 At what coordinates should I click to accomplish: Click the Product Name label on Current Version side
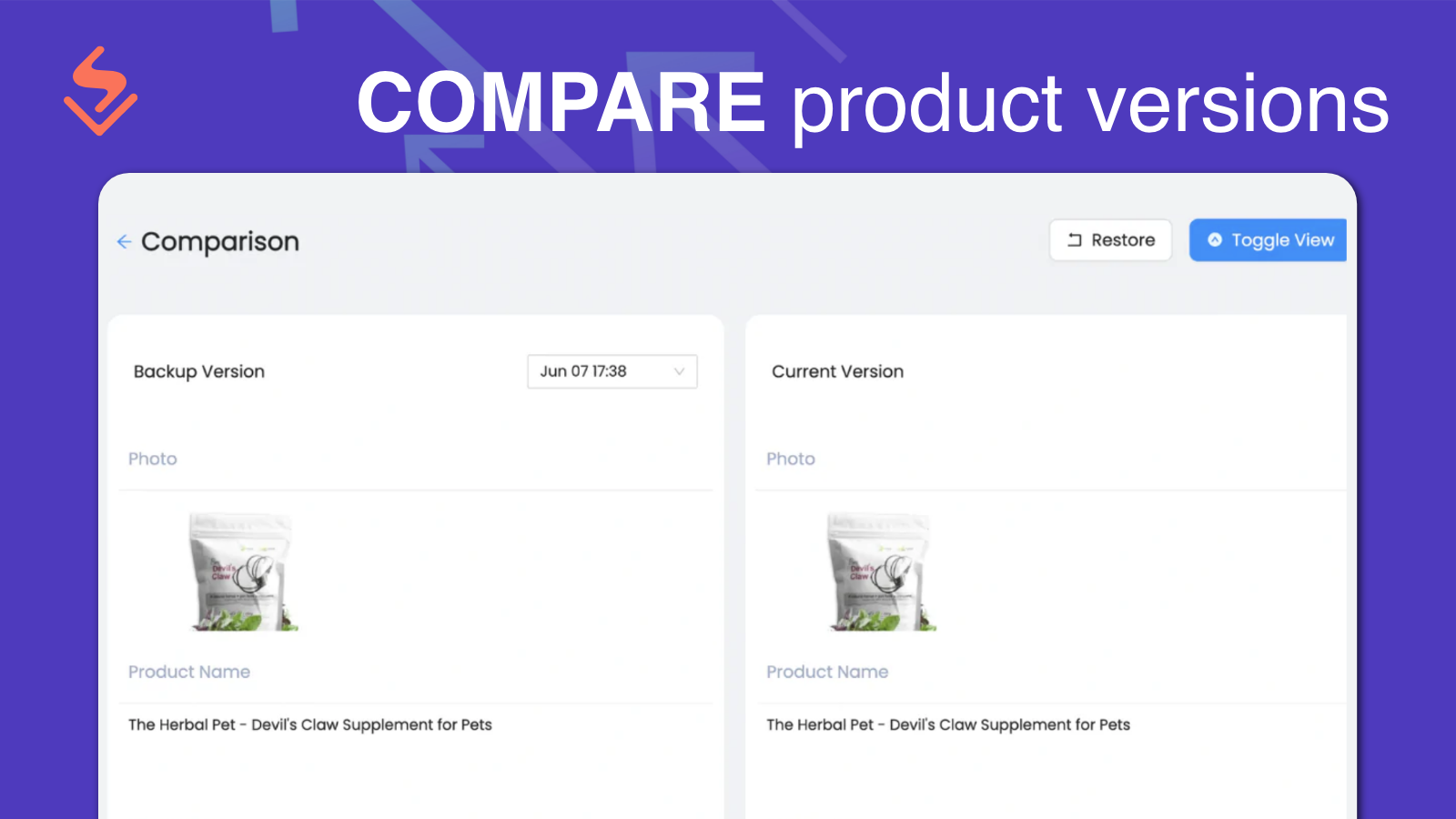click(x=827, y=672)
